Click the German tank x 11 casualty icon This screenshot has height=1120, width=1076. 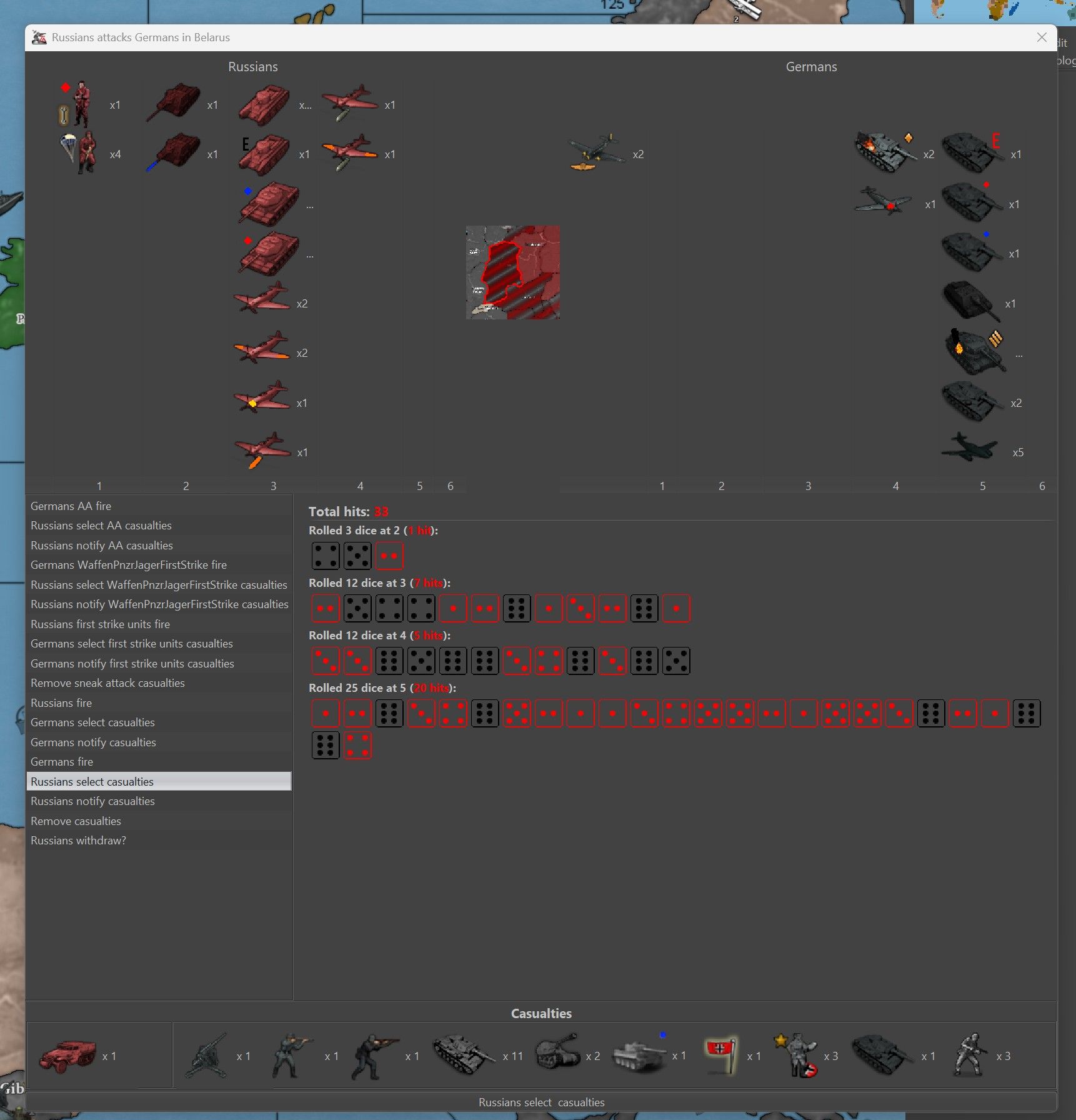tap(464, 1056)
